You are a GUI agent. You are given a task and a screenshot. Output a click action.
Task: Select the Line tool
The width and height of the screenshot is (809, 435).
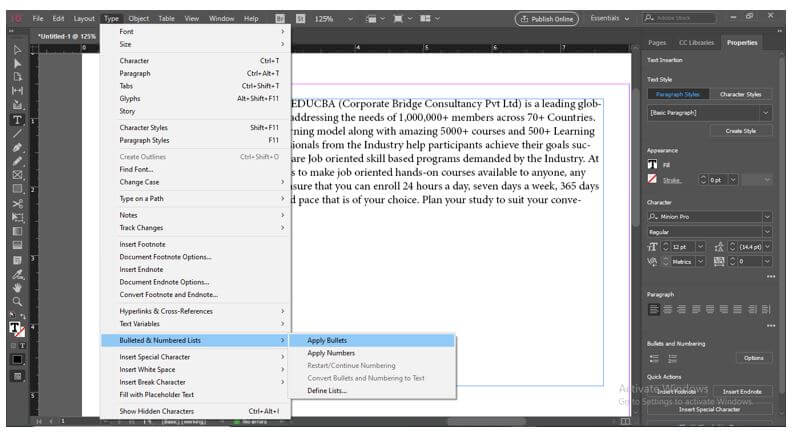18,133
